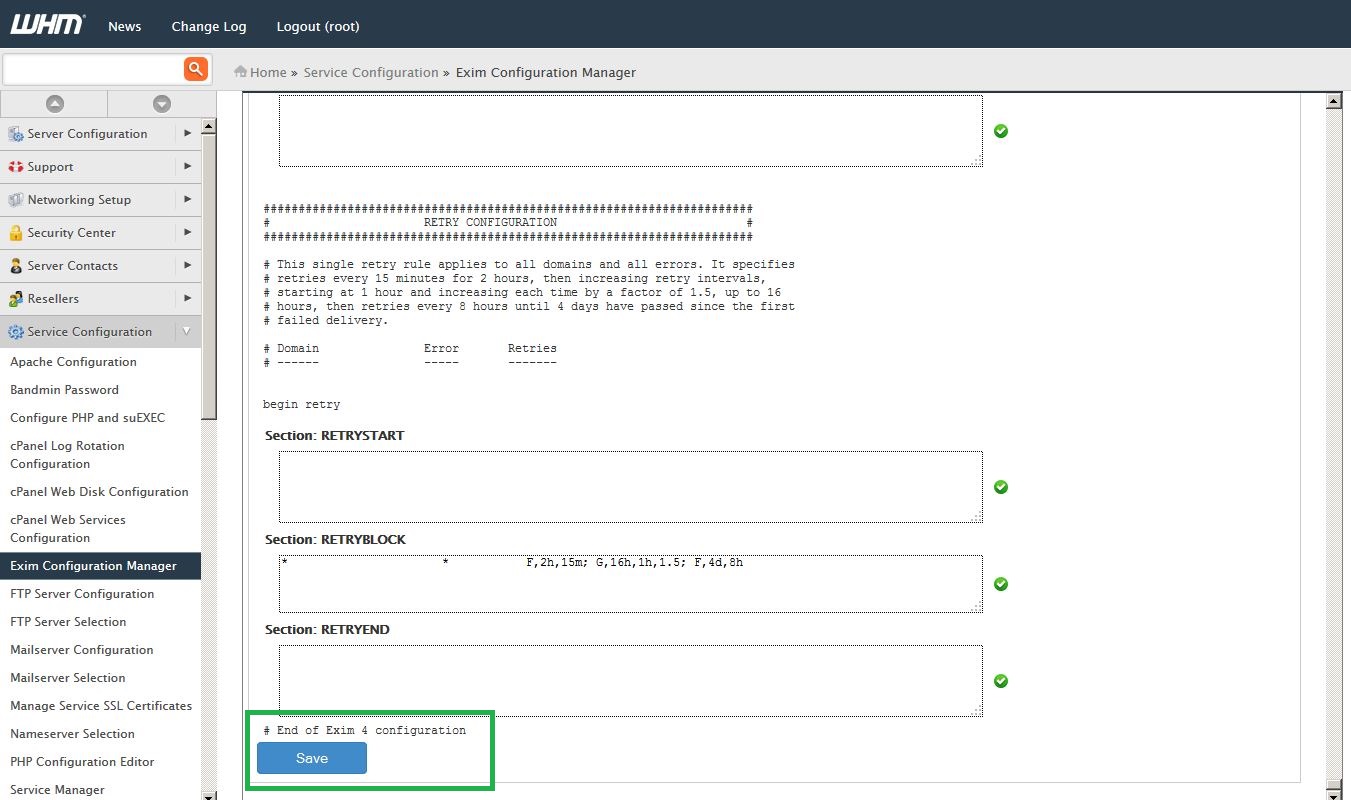The width and height of the screenshot is (1351, 800).
Task: Expand the sidebar menu with the down arrow
Action: (x=161, y=104)
